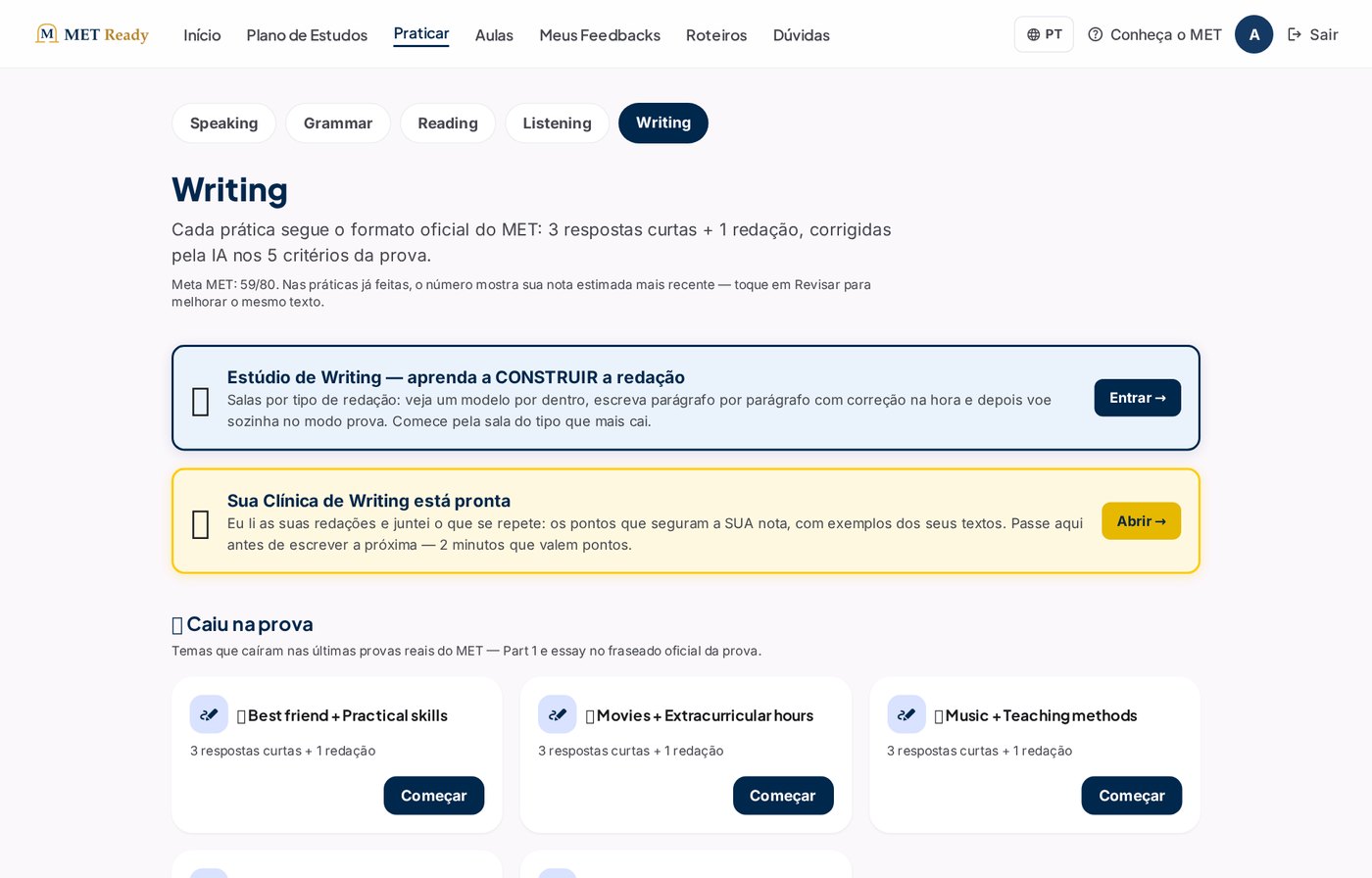Go to Início in the navigation
This screenshot has height=878, width=1372.
pos(202,35)
